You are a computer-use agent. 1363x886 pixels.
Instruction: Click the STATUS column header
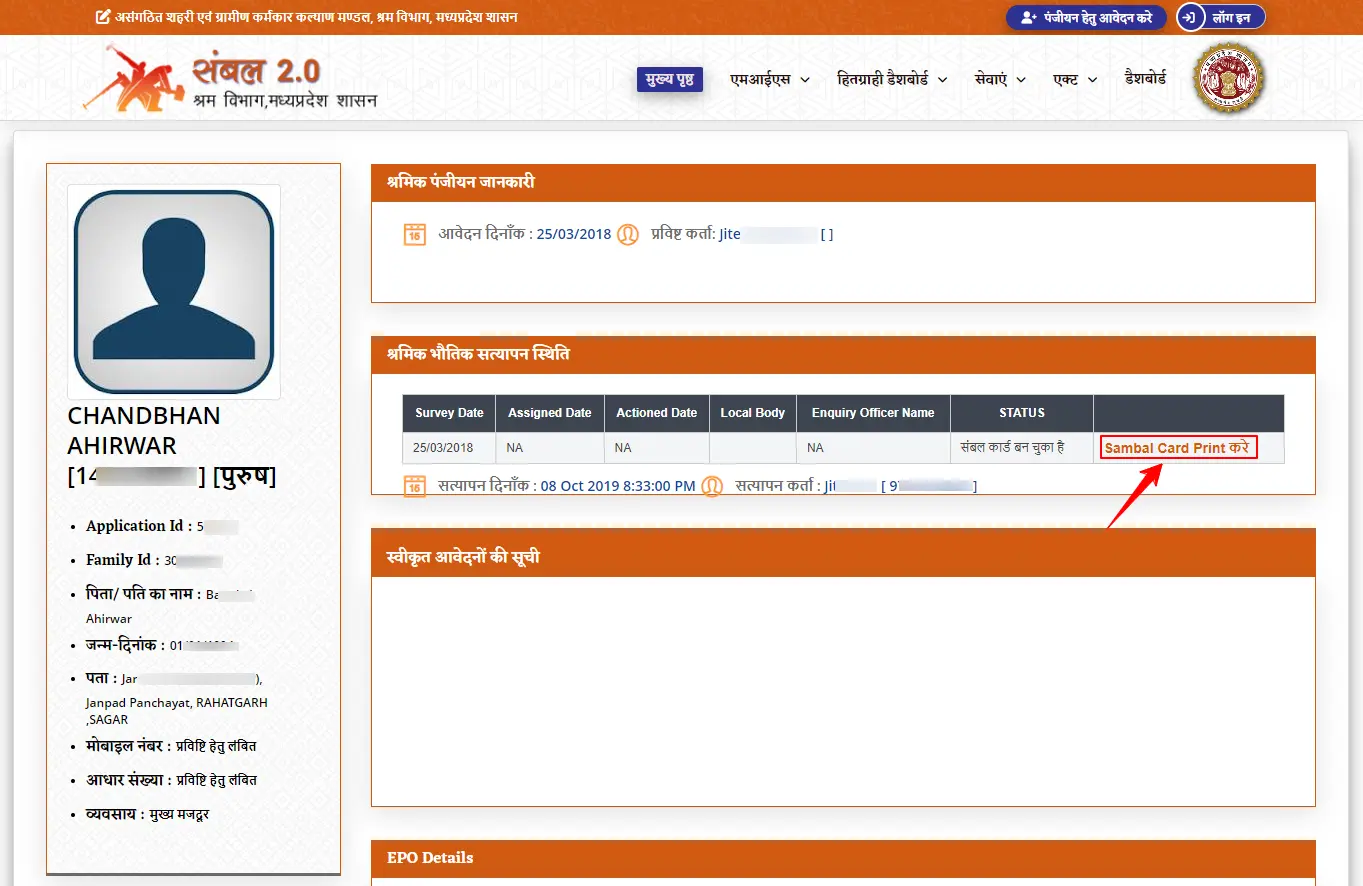[1022, 413]
